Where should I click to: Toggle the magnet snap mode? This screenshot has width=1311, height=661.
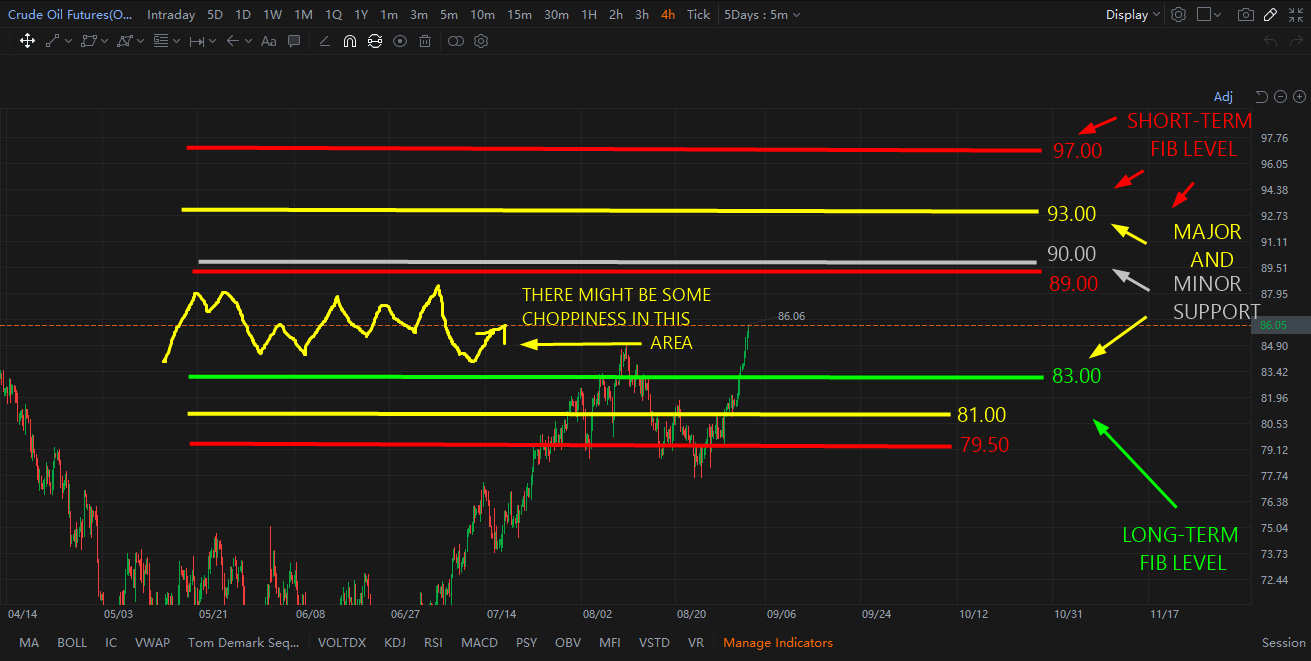point(350,41)
